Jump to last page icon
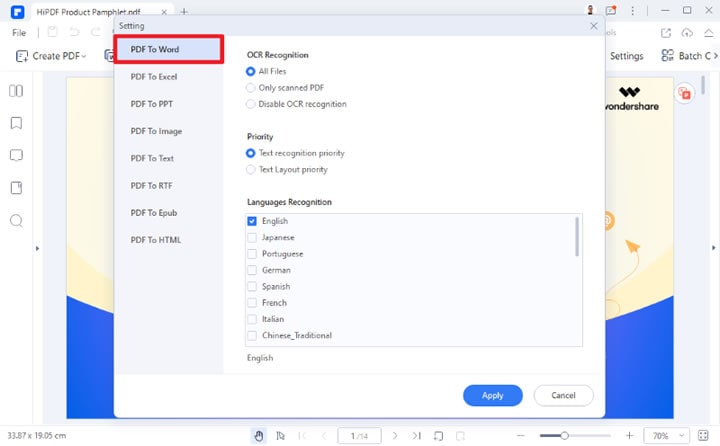720x446 pixels. (x=416, y=436)
